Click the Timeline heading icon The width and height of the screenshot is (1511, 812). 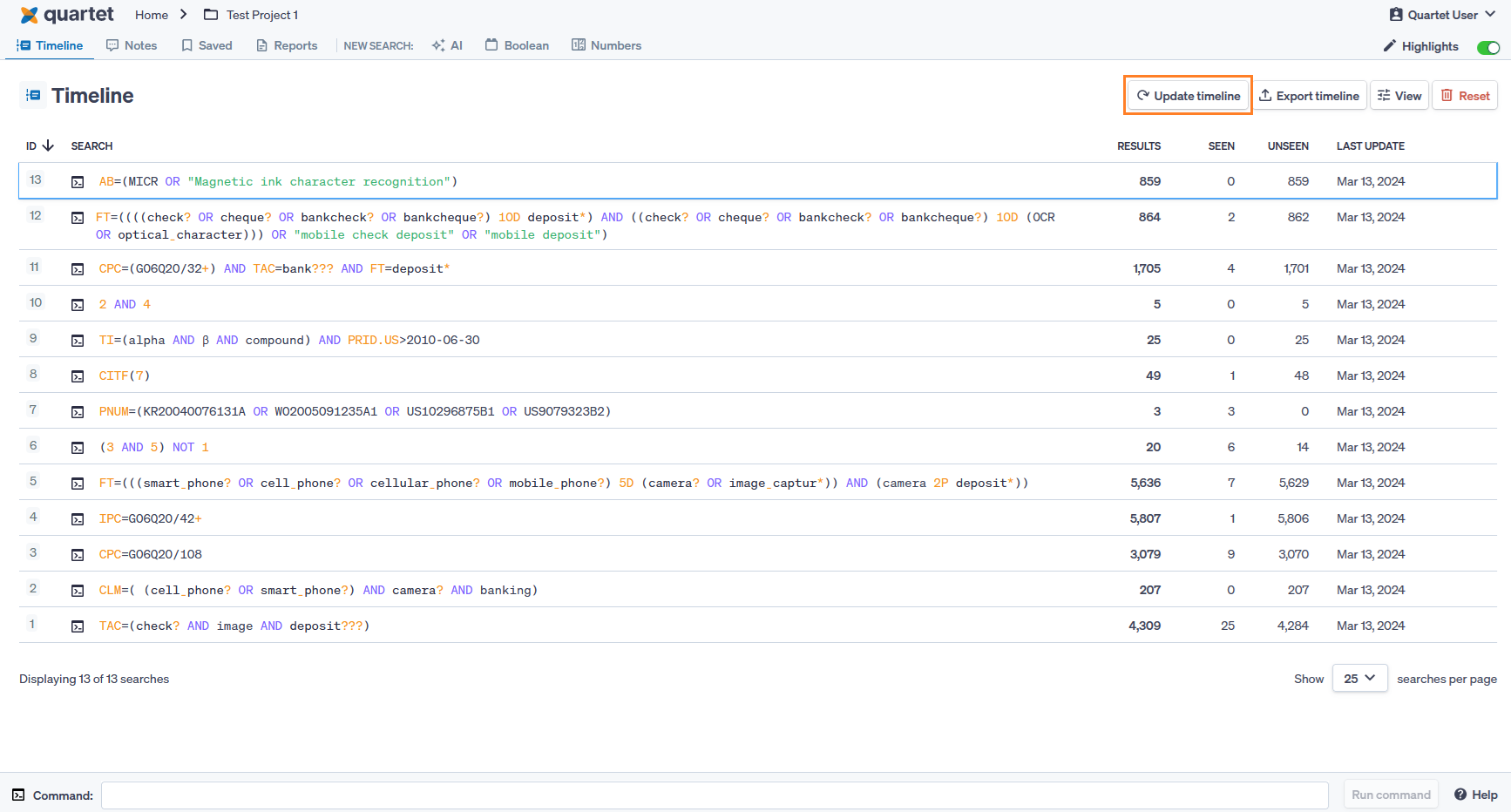pyautogui.click(x=33, y=96)
